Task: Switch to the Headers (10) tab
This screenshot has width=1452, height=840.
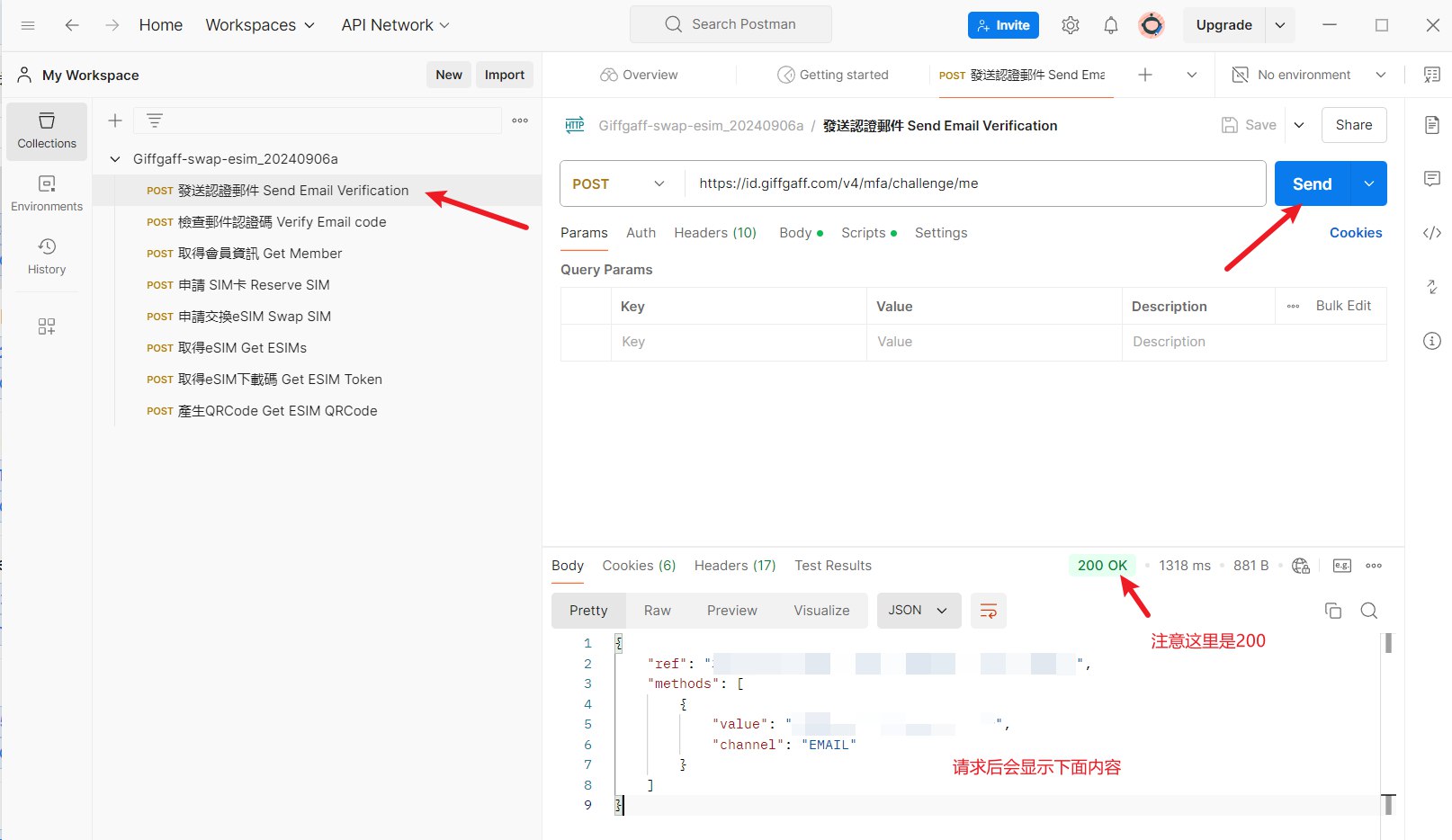Action: tap(714, 233)
